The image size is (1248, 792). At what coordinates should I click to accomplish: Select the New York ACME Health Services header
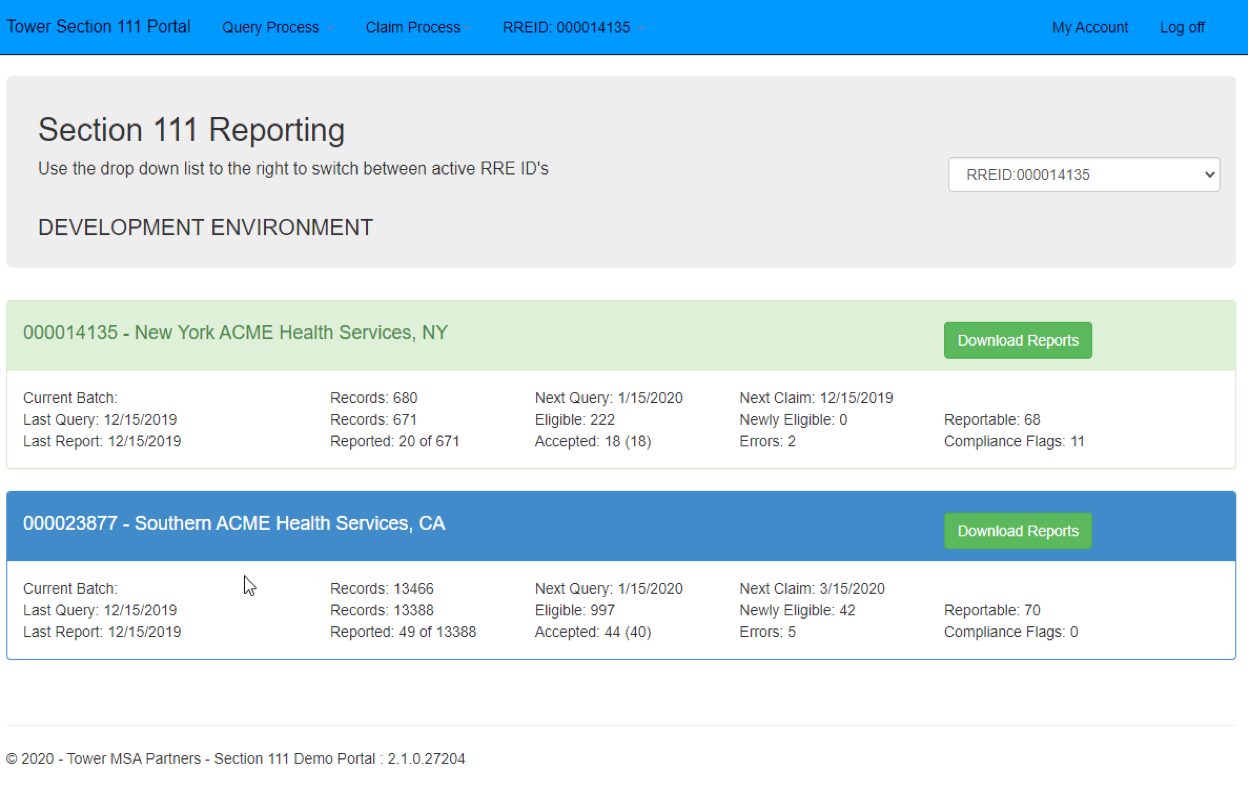point(237,332)
